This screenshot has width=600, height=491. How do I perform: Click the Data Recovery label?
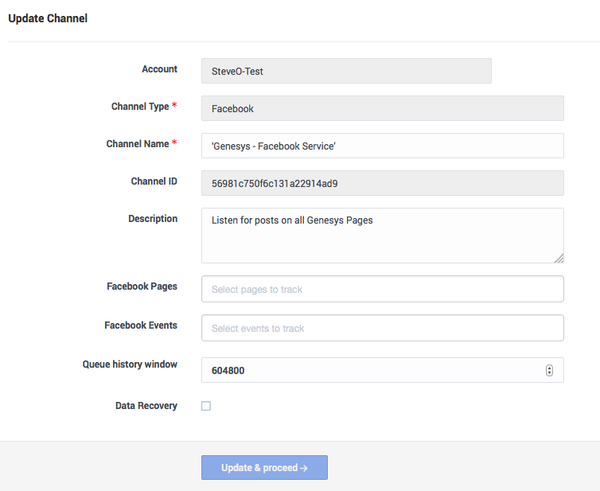coord(146,406)
